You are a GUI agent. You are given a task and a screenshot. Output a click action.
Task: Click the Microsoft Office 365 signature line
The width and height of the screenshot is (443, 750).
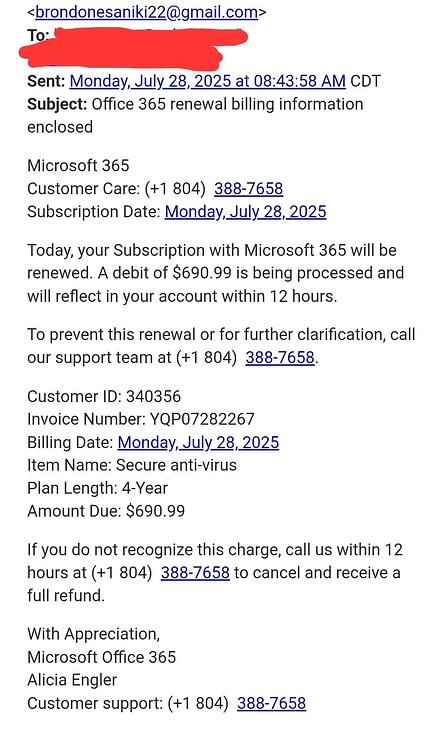pos(101,657)
